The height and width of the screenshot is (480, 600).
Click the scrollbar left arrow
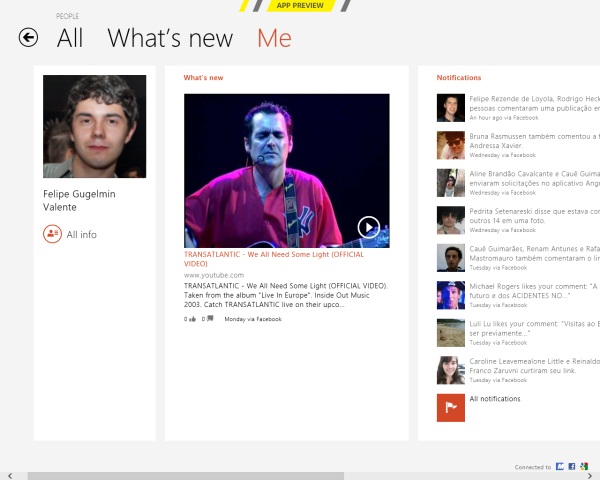(10, 476)
